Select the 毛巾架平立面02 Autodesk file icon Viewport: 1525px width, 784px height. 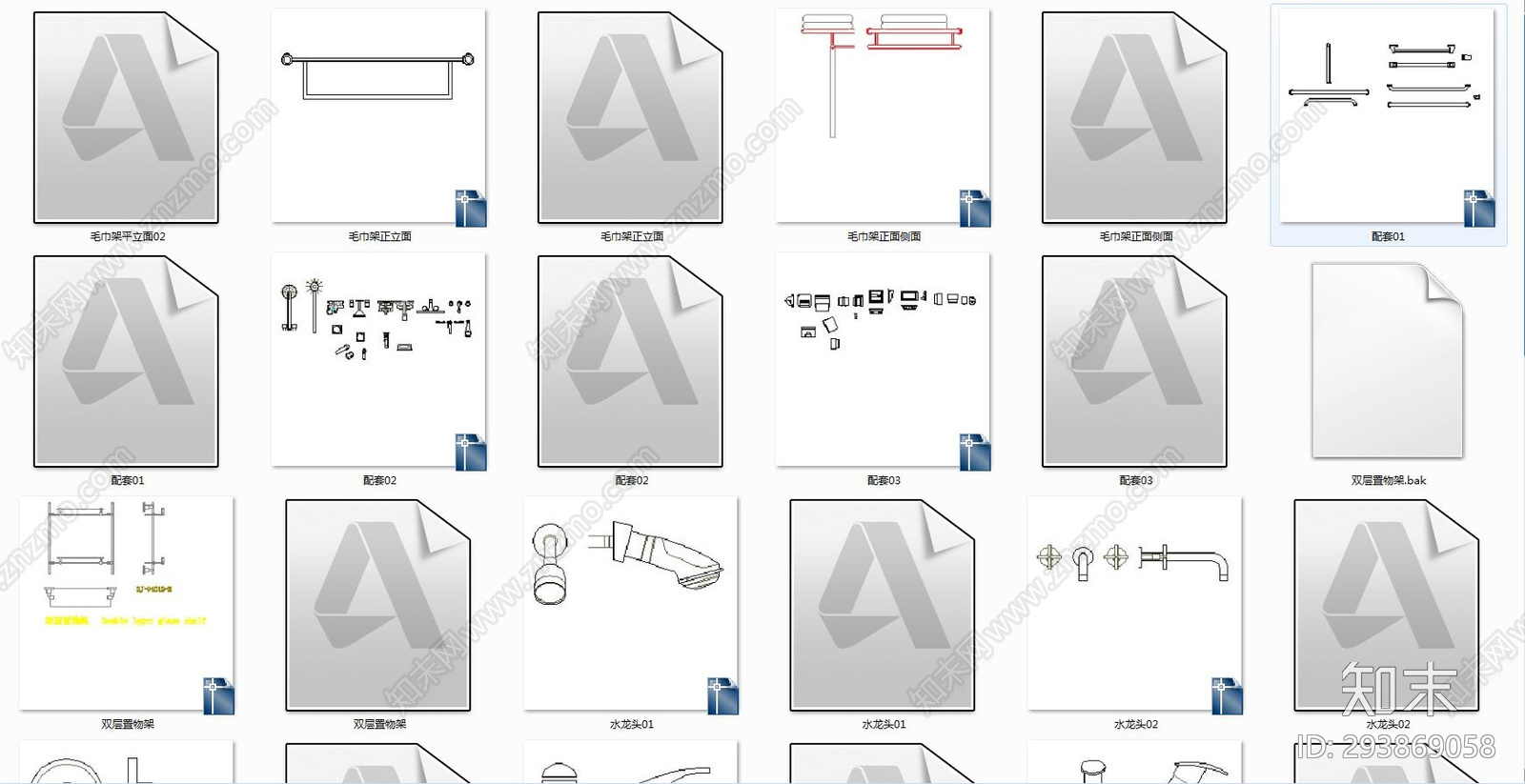[127, 118]
